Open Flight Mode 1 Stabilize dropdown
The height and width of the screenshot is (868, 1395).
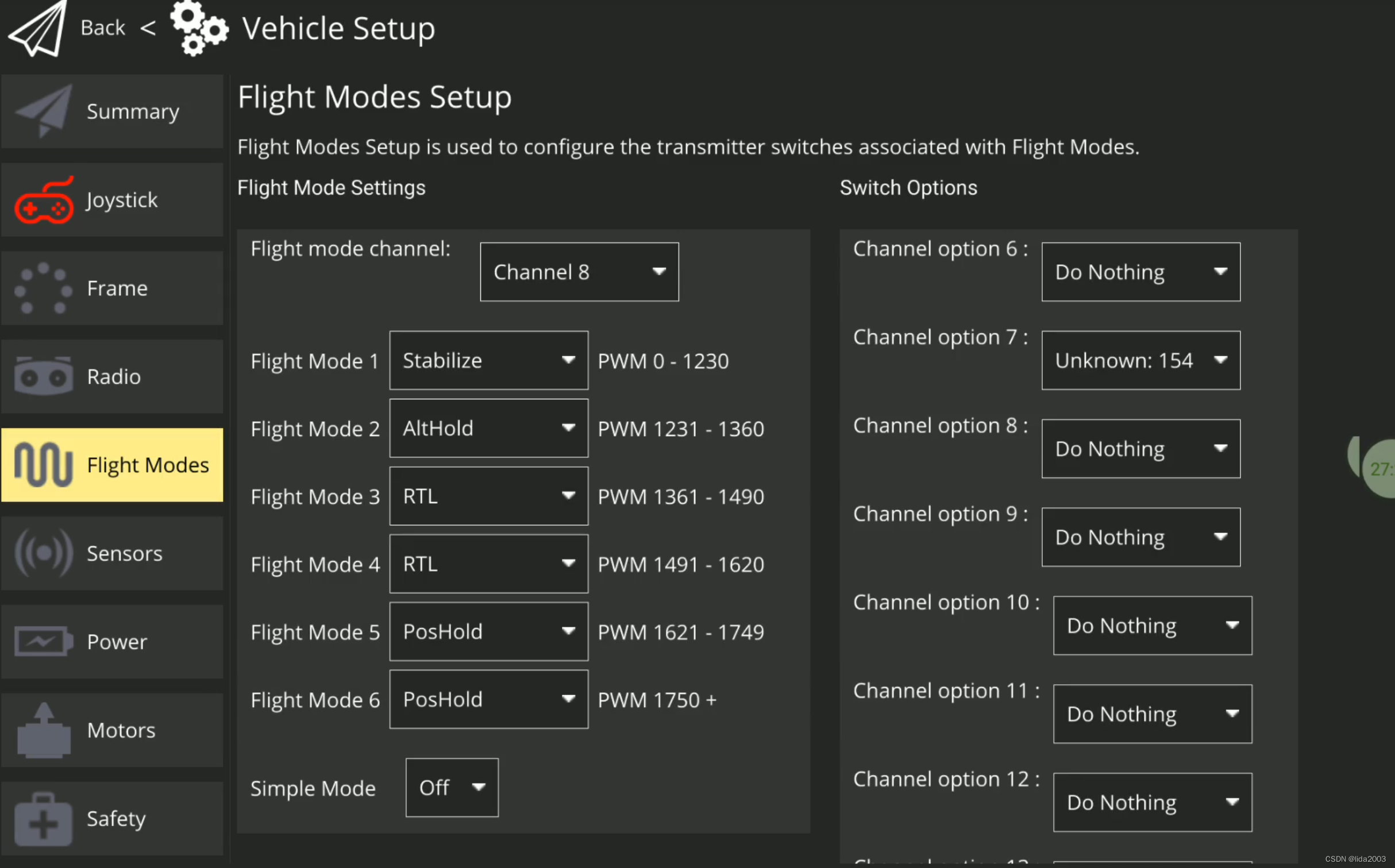click(x=488, y=360)
